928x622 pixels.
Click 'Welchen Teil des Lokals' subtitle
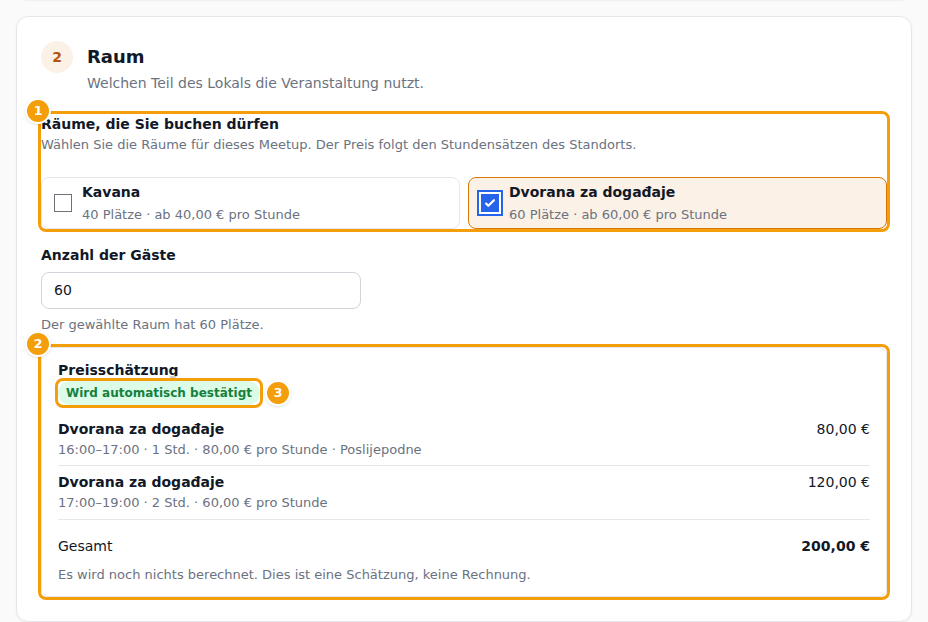(255, 83)
